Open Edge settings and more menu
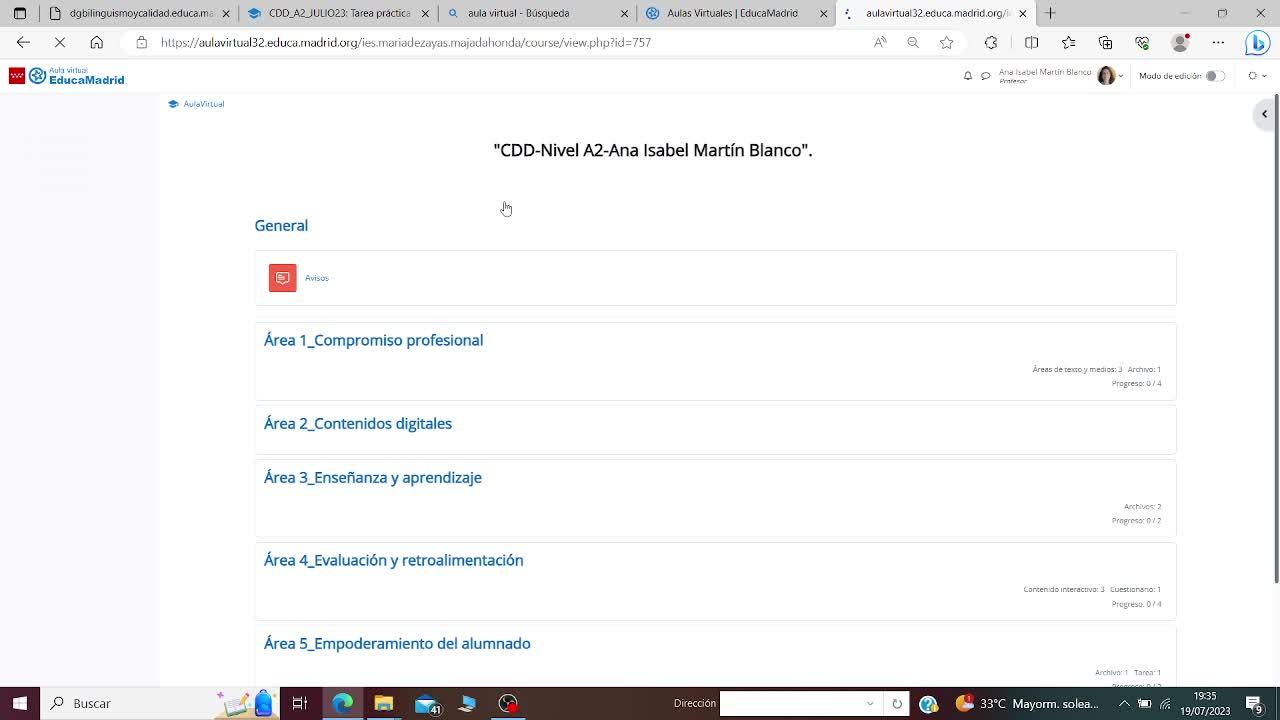The image size is (1280, 720). [x=1218, y=42]
